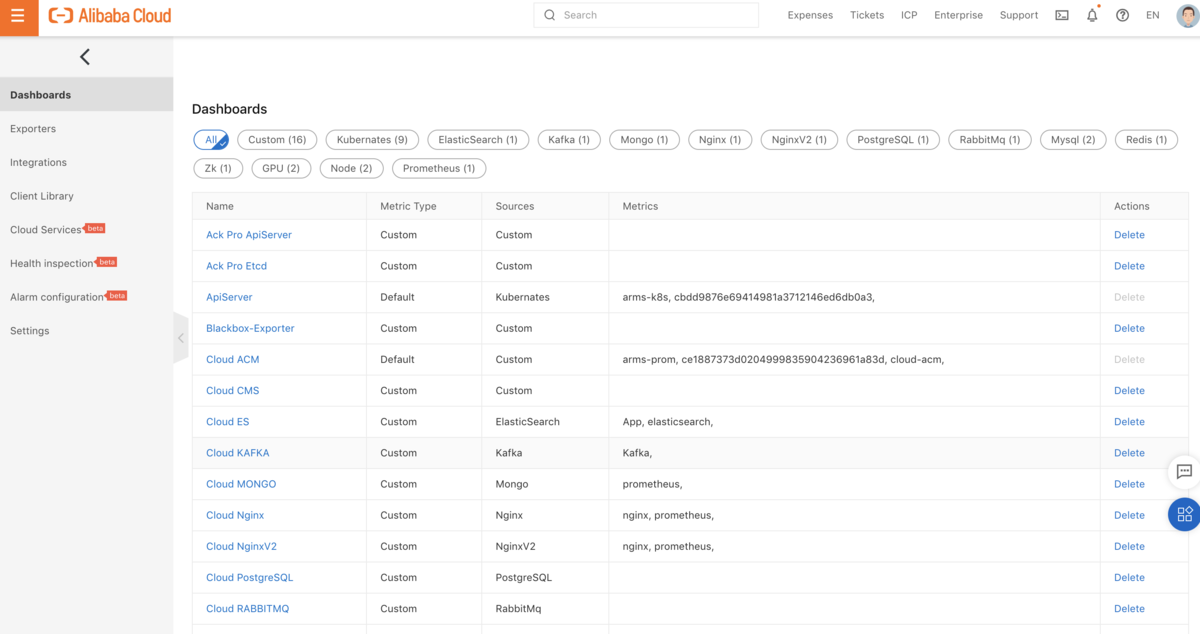Open the Cloud ES dashboard

point(227,421)
